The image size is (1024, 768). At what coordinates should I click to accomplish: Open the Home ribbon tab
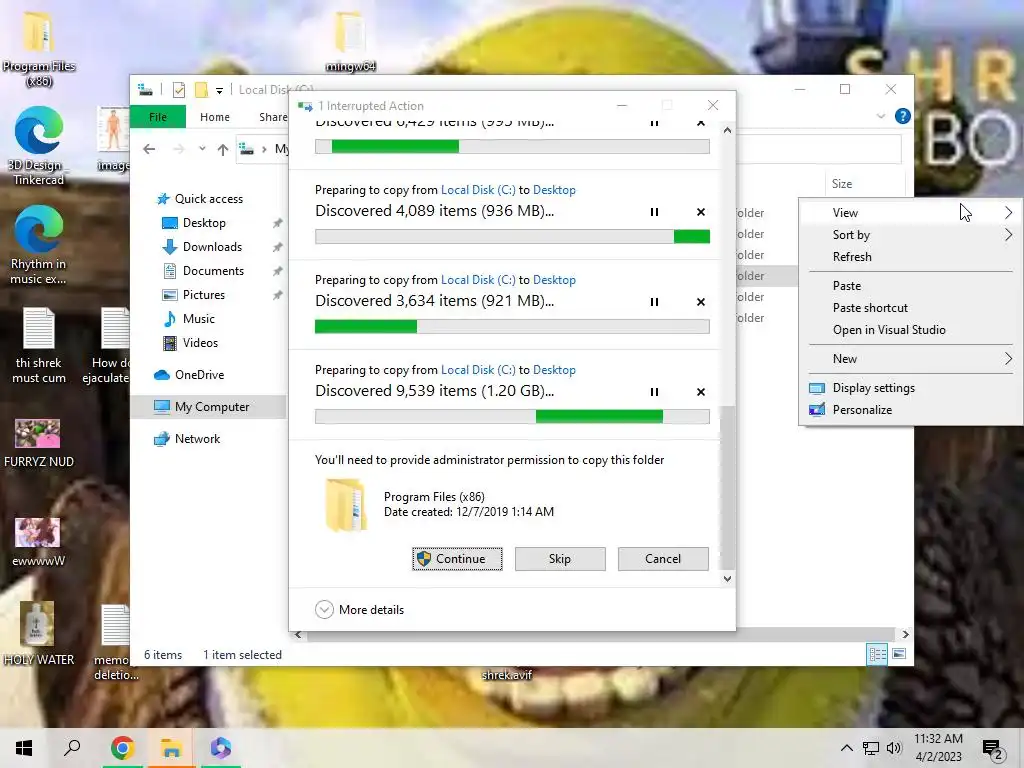(x=215, y=117)
